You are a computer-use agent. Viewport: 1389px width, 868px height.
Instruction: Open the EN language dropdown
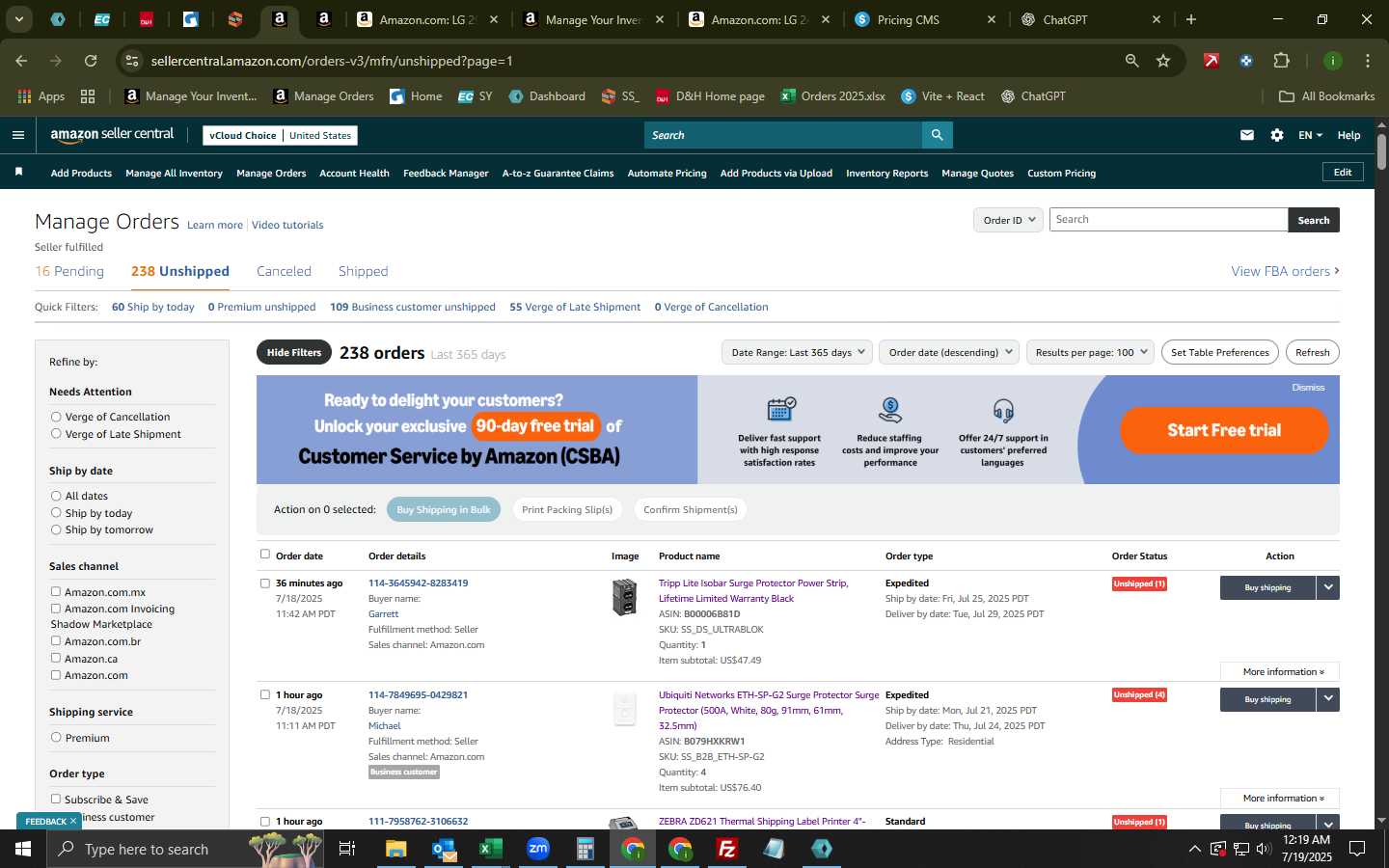1310,135
